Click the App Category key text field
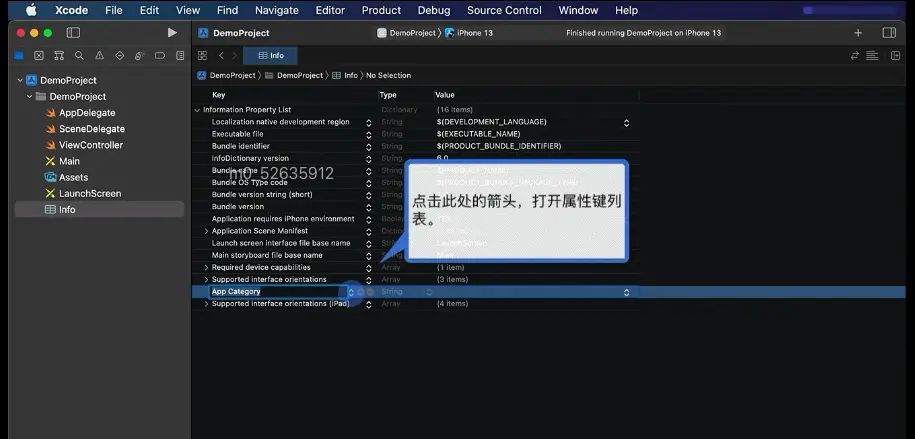Viewport: 915px width, 439px height. tap(277, 292)
